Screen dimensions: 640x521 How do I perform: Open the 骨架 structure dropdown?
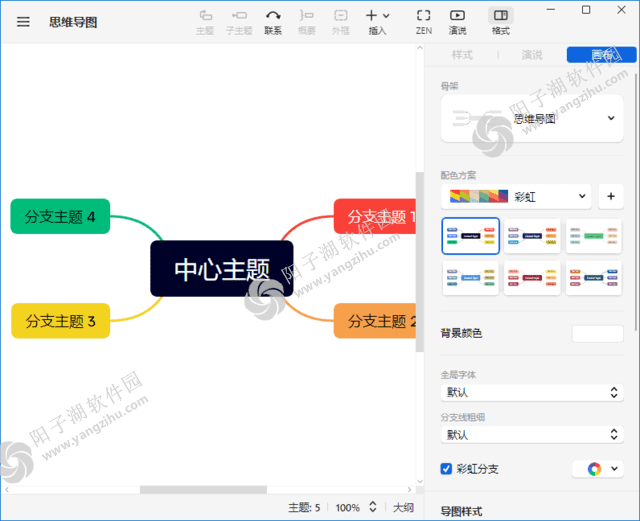[532, 118]
